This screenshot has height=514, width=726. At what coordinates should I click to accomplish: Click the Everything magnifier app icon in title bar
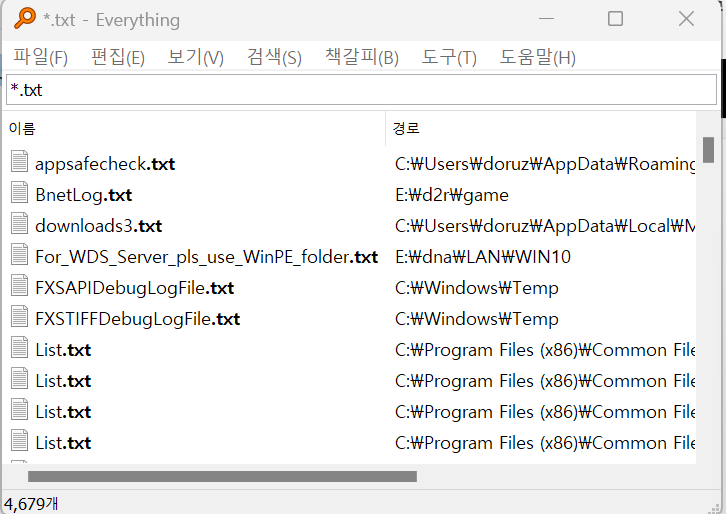(x=25, y=19)
